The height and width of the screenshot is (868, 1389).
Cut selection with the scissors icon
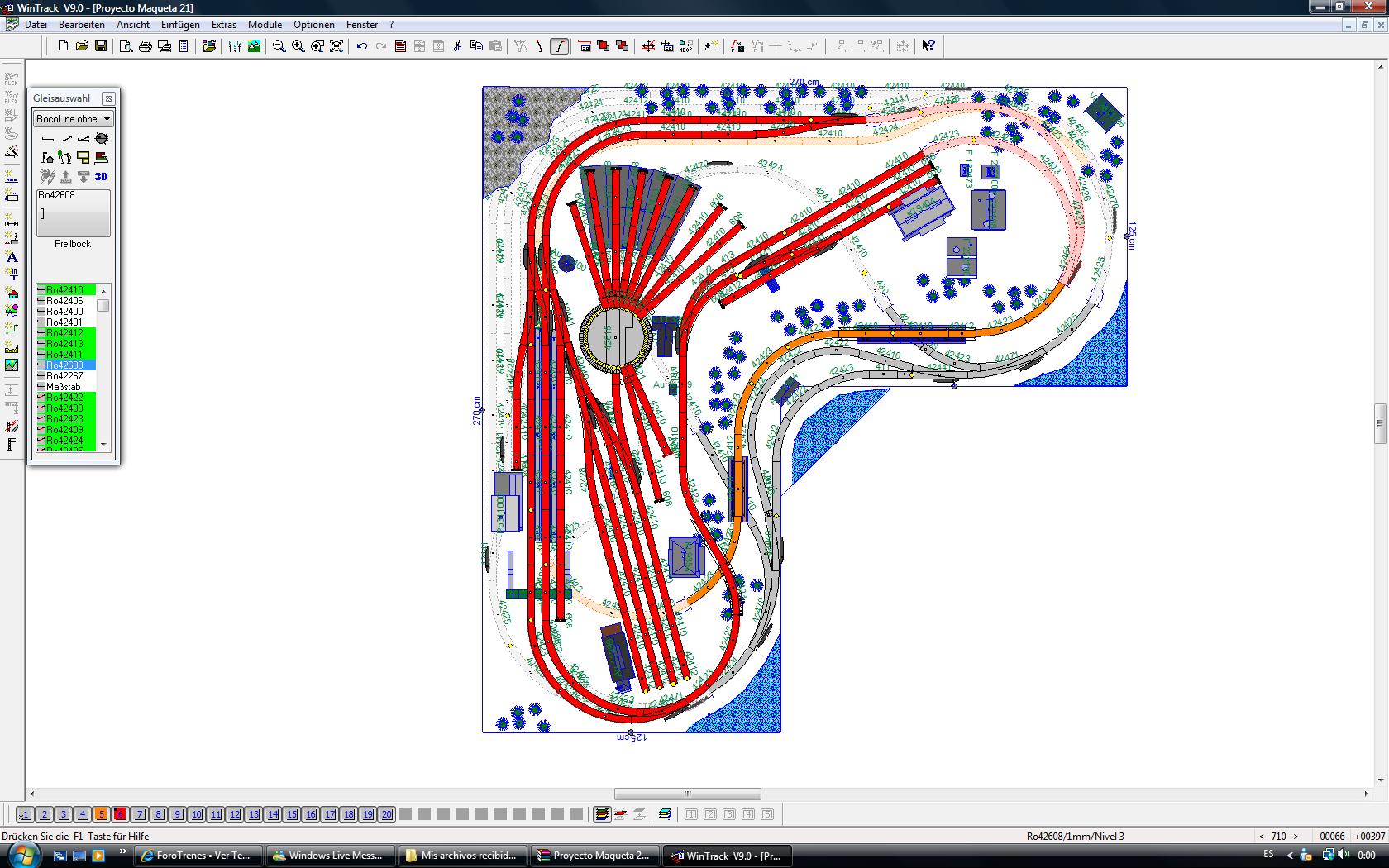point(457,46)
